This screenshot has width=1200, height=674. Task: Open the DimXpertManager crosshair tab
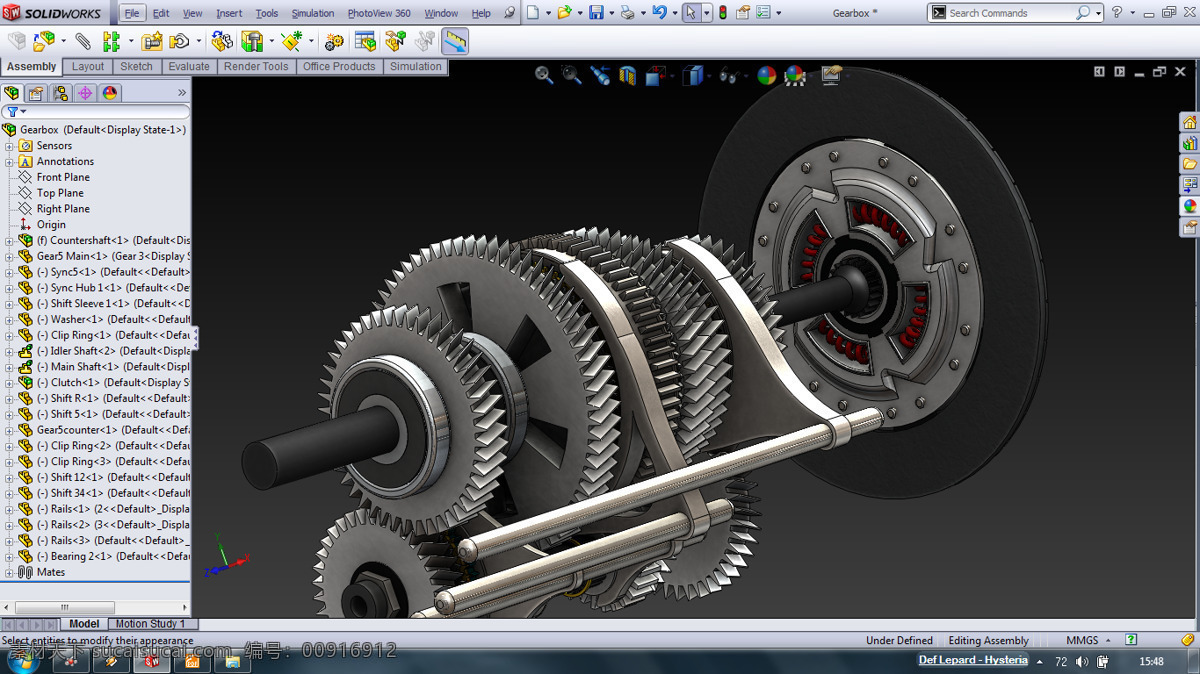(85, 93)
